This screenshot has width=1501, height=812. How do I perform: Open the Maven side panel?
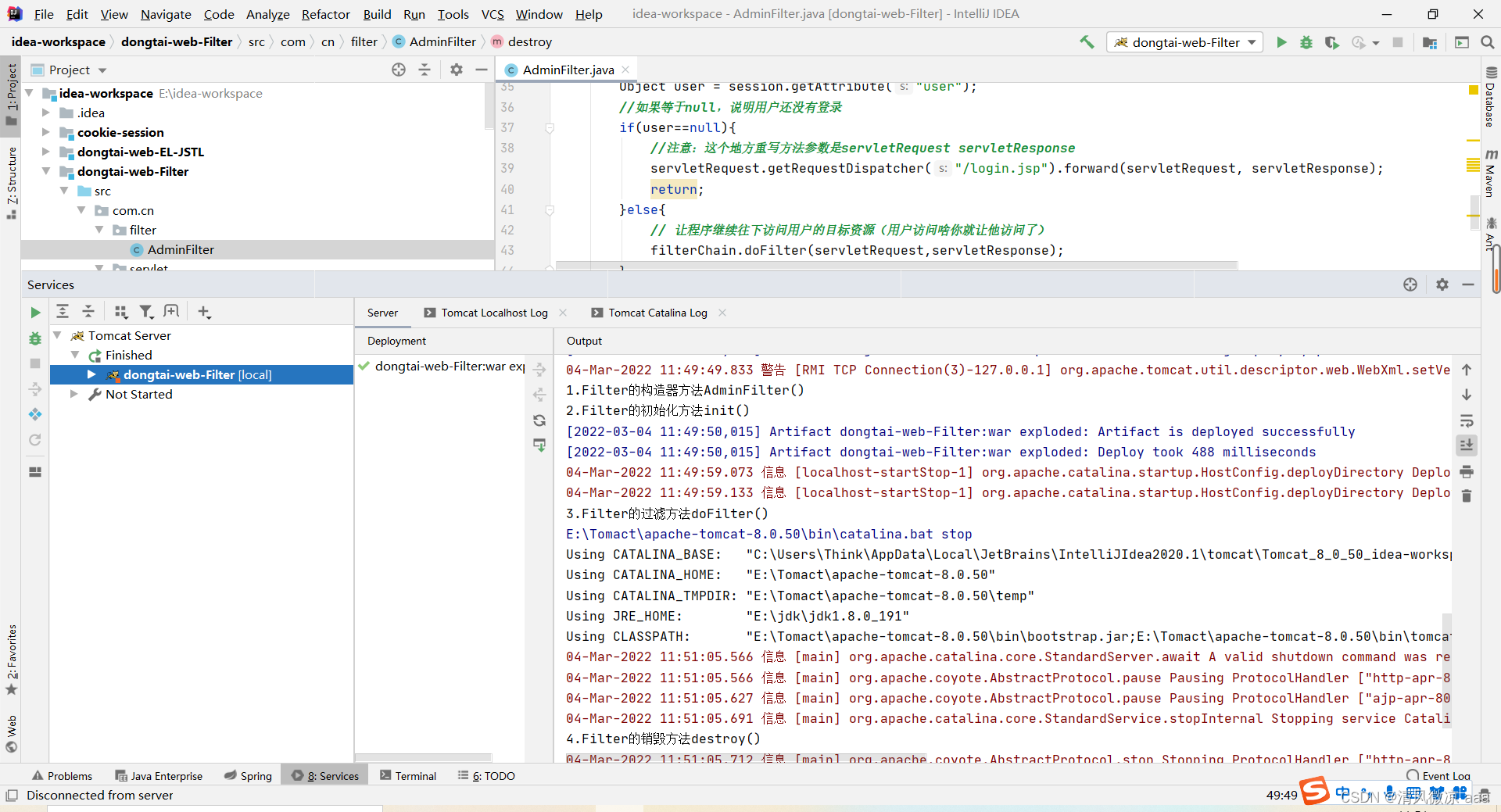pos(1490,173)
